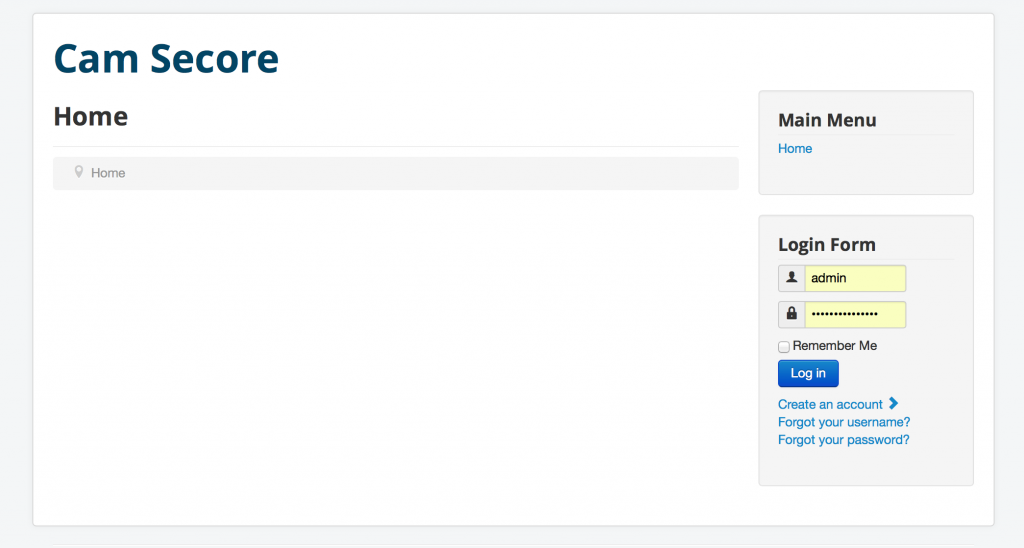Click the Remember Me label text
1024x548 pixels.
pyautogui.click(x=835, y=346)
